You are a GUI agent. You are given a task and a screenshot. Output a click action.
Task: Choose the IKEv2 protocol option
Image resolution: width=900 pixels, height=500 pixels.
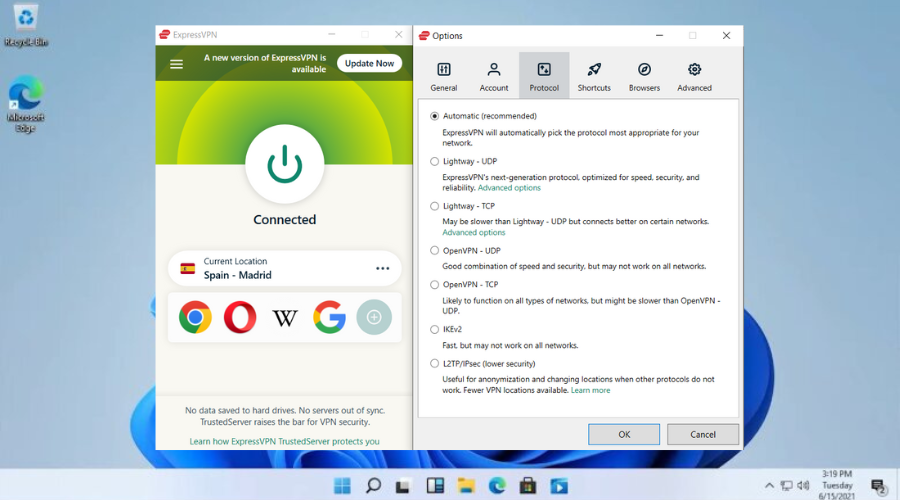tap(435, 329)
